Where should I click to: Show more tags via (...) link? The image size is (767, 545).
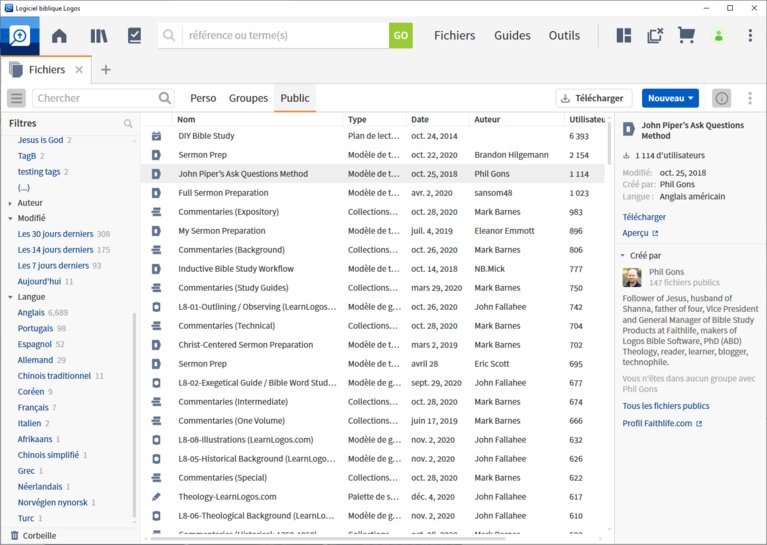[x=23, y=187]
